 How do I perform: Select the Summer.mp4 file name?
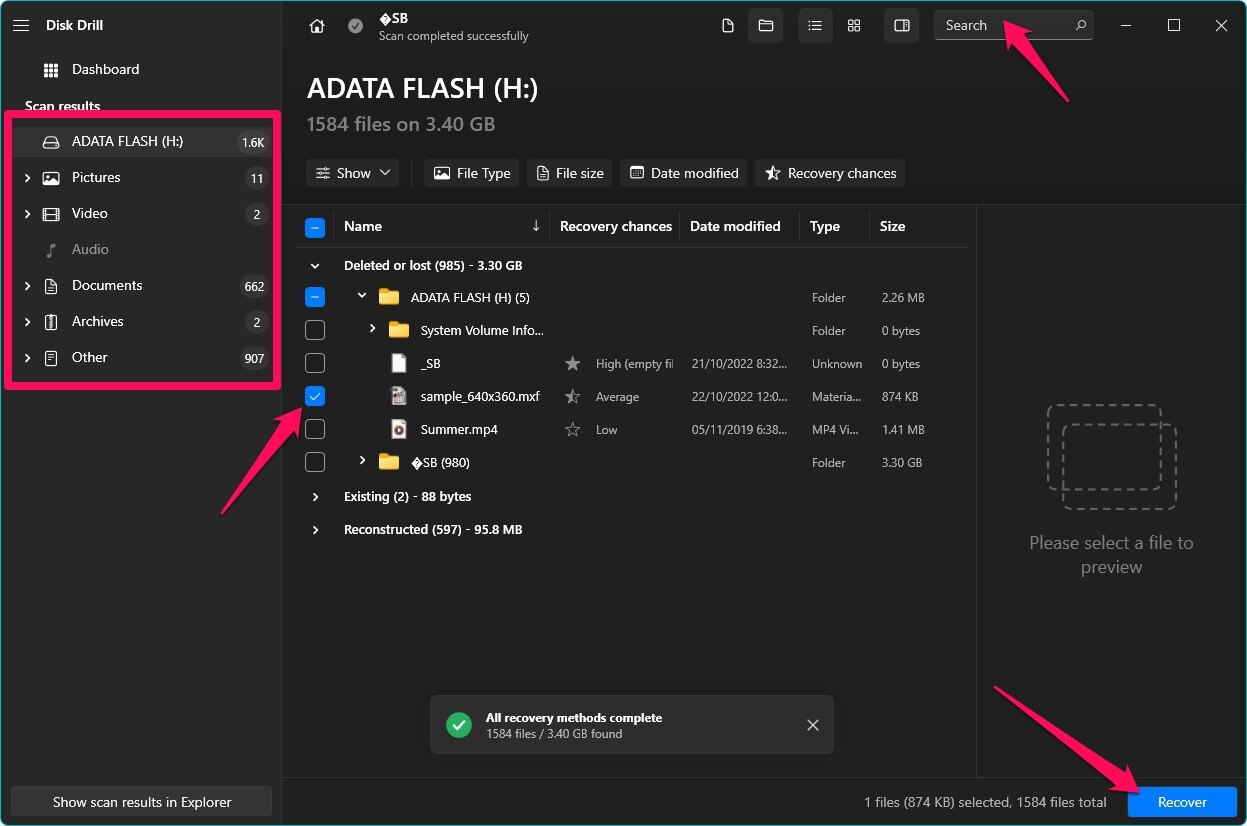459,430
